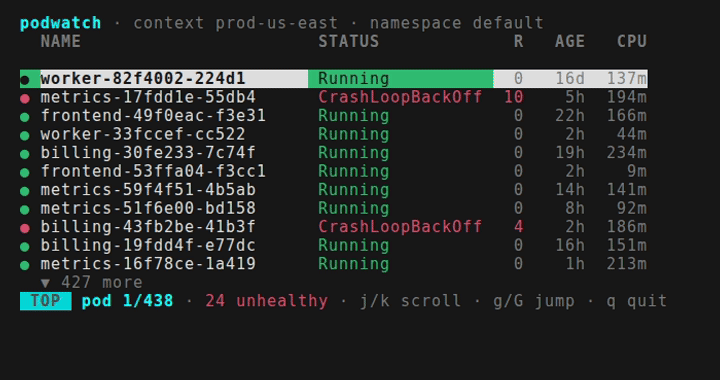Screen dimensions: 720x380
Task: Select pod frontend-49f0eac-f3e31
Action: tap(334, 116)
